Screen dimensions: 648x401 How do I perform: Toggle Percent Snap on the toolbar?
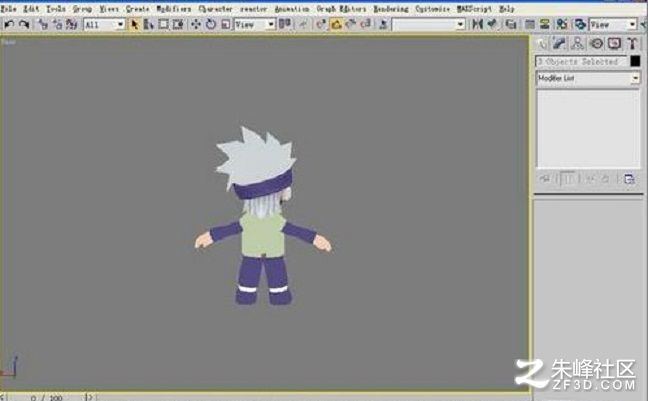pos(351,24)
